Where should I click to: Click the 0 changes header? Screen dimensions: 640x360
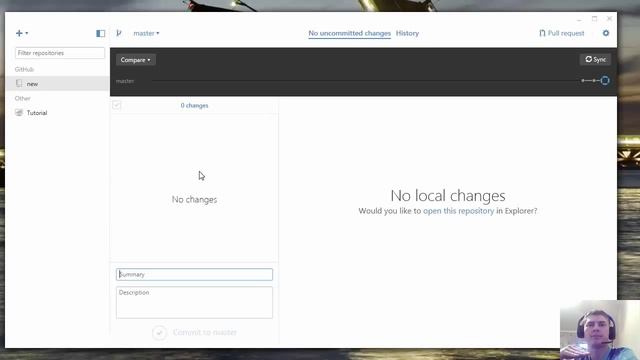pos(194,105)
